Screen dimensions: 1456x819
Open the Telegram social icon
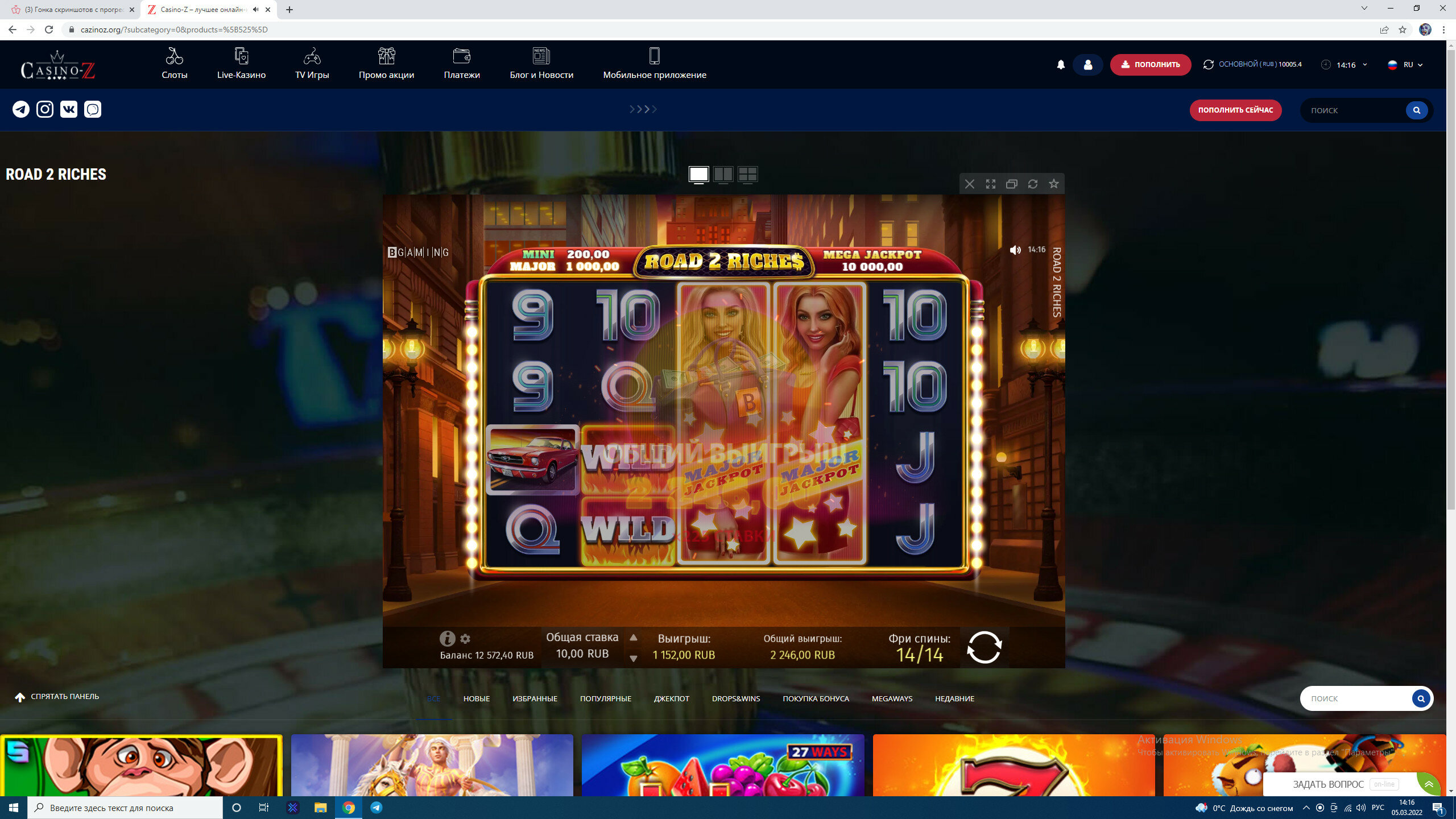pyautogui.click(x=21, y=109)
